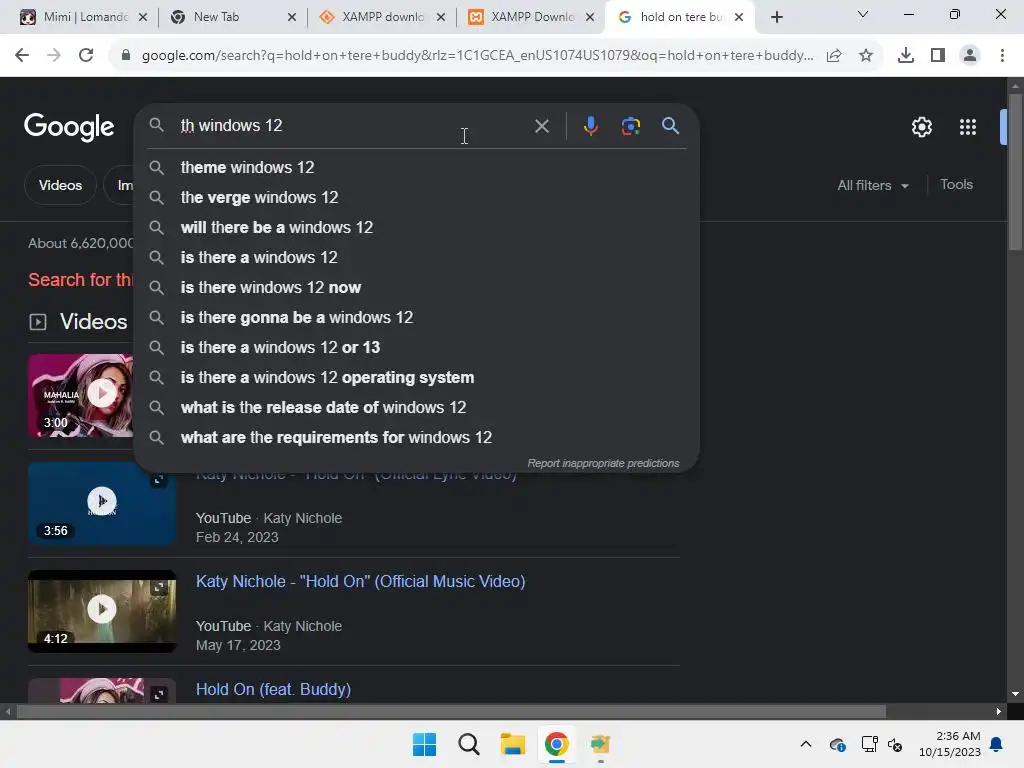Open the Chrome three-dot menu
Screen dimensions: 1024x768
[x=1002, y=56]
